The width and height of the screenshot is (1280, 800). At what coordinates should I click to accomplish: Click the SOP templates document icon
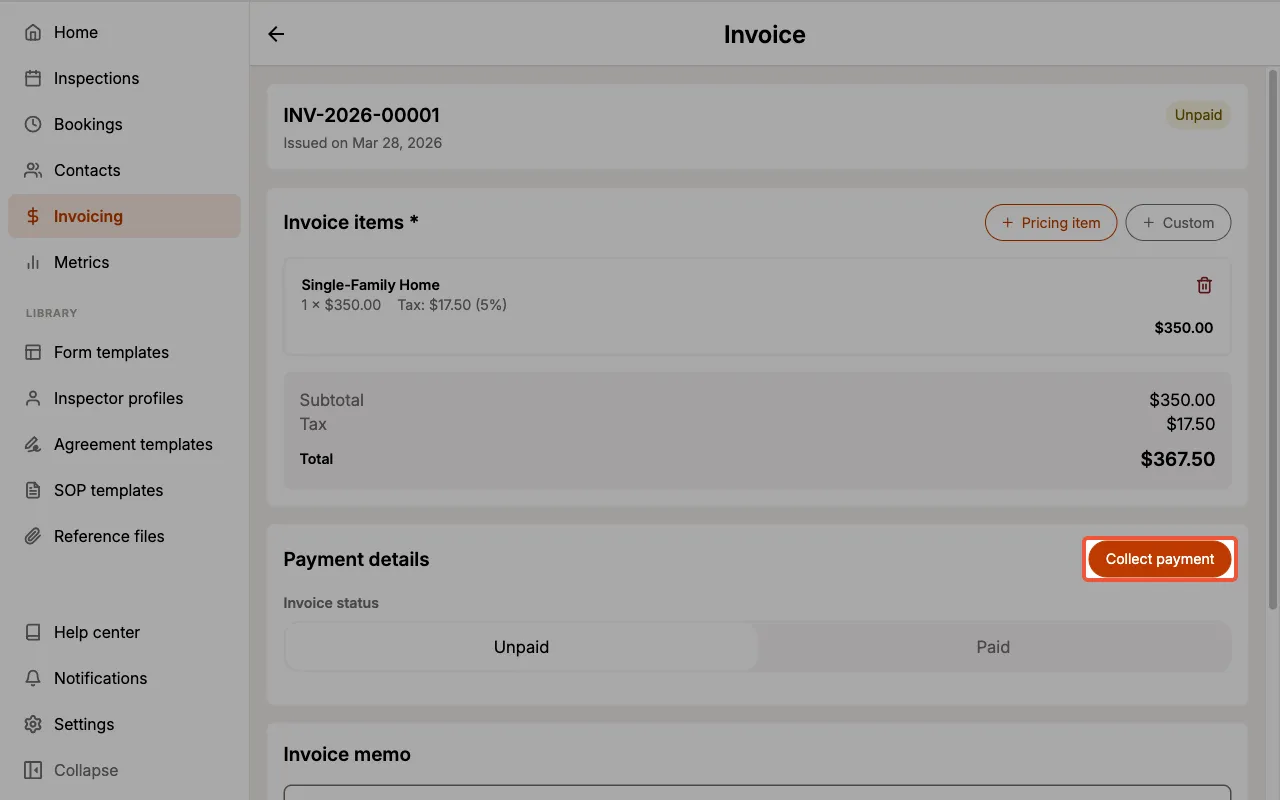pyautogui.click(x=33, y=490)
